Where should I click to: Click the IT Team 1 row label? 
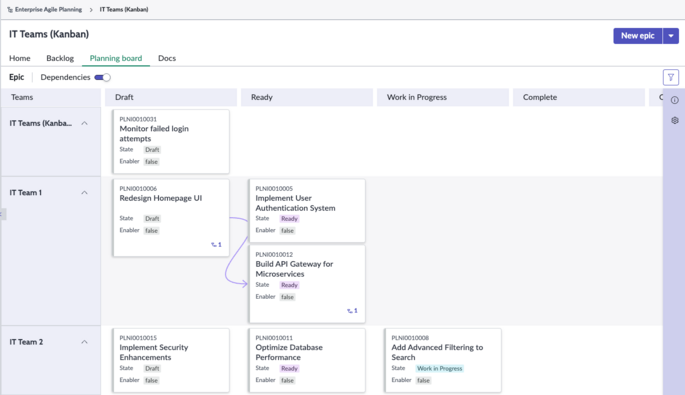26,193
